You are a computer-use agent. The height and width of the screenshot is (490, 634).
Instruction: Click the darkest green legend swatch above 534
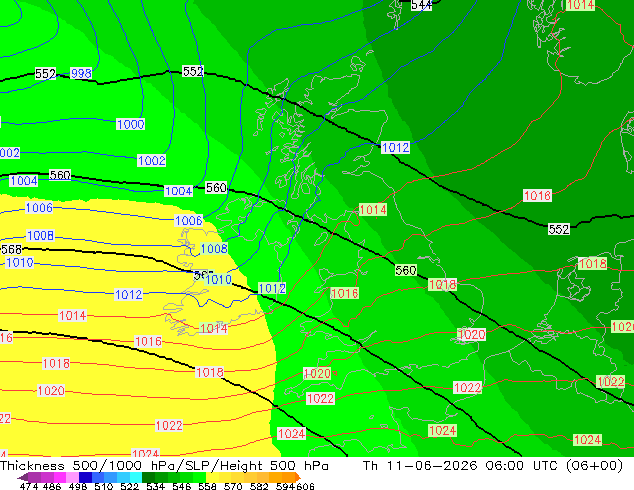point(148,477)
